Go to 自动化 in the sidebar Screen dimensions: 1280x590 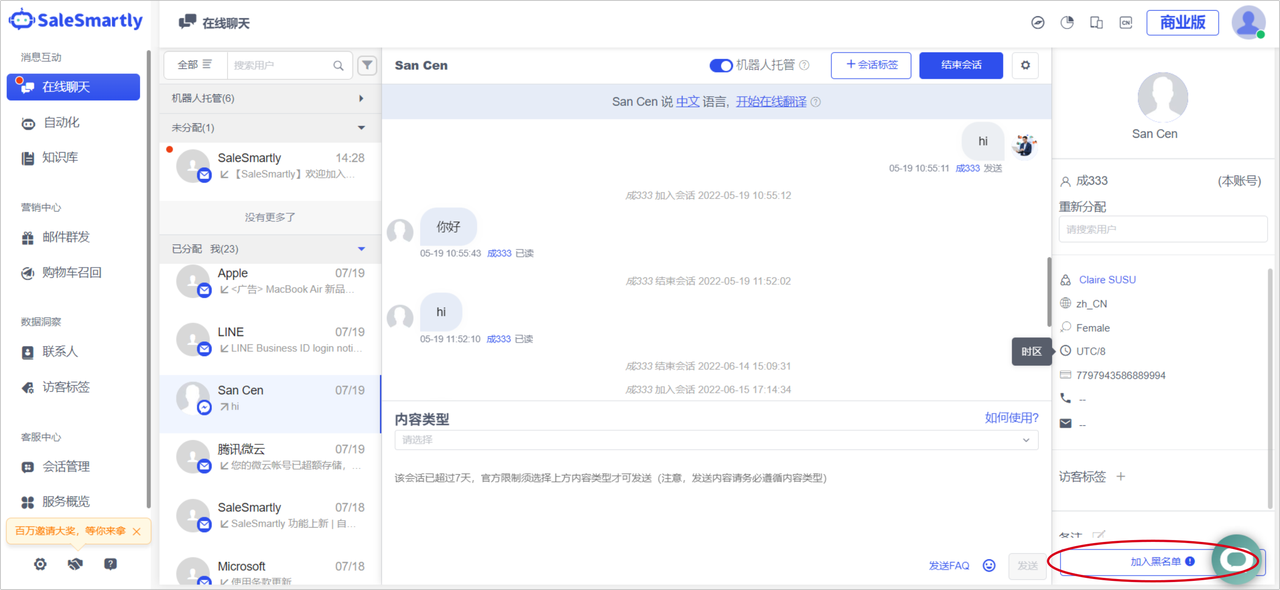pyautogui.click(x=61, y=122)
